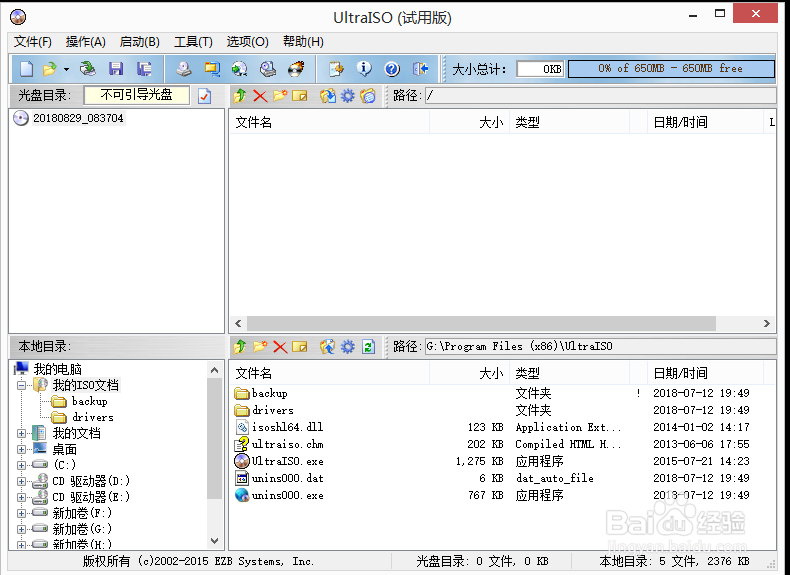Create a new ISO with the New icon
The height and width of the screenshot is (575, 790).
[27, 69]
